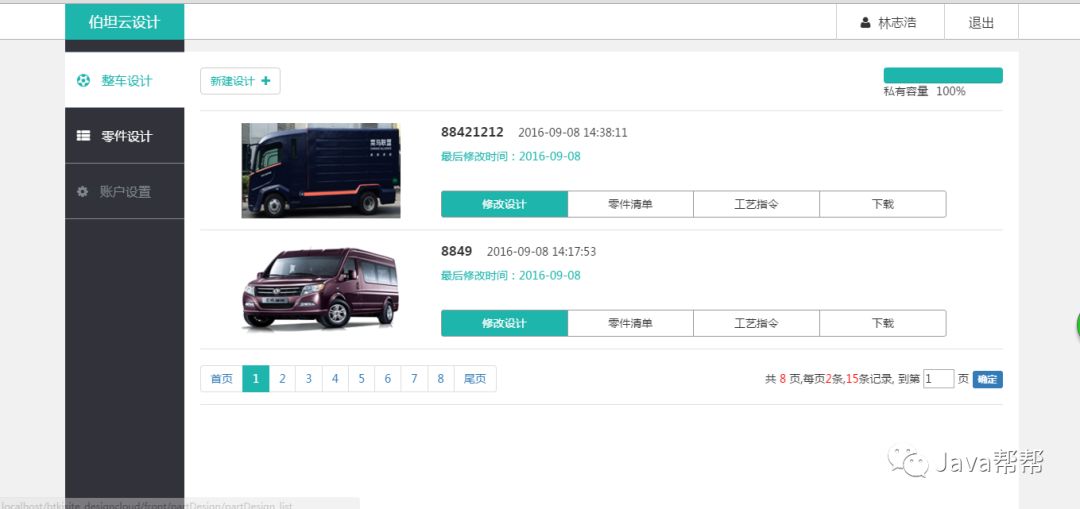This screenshot has width=1080, height=509.
Task: Click the 零件设计 list icon
Action: tap(83, 136)
